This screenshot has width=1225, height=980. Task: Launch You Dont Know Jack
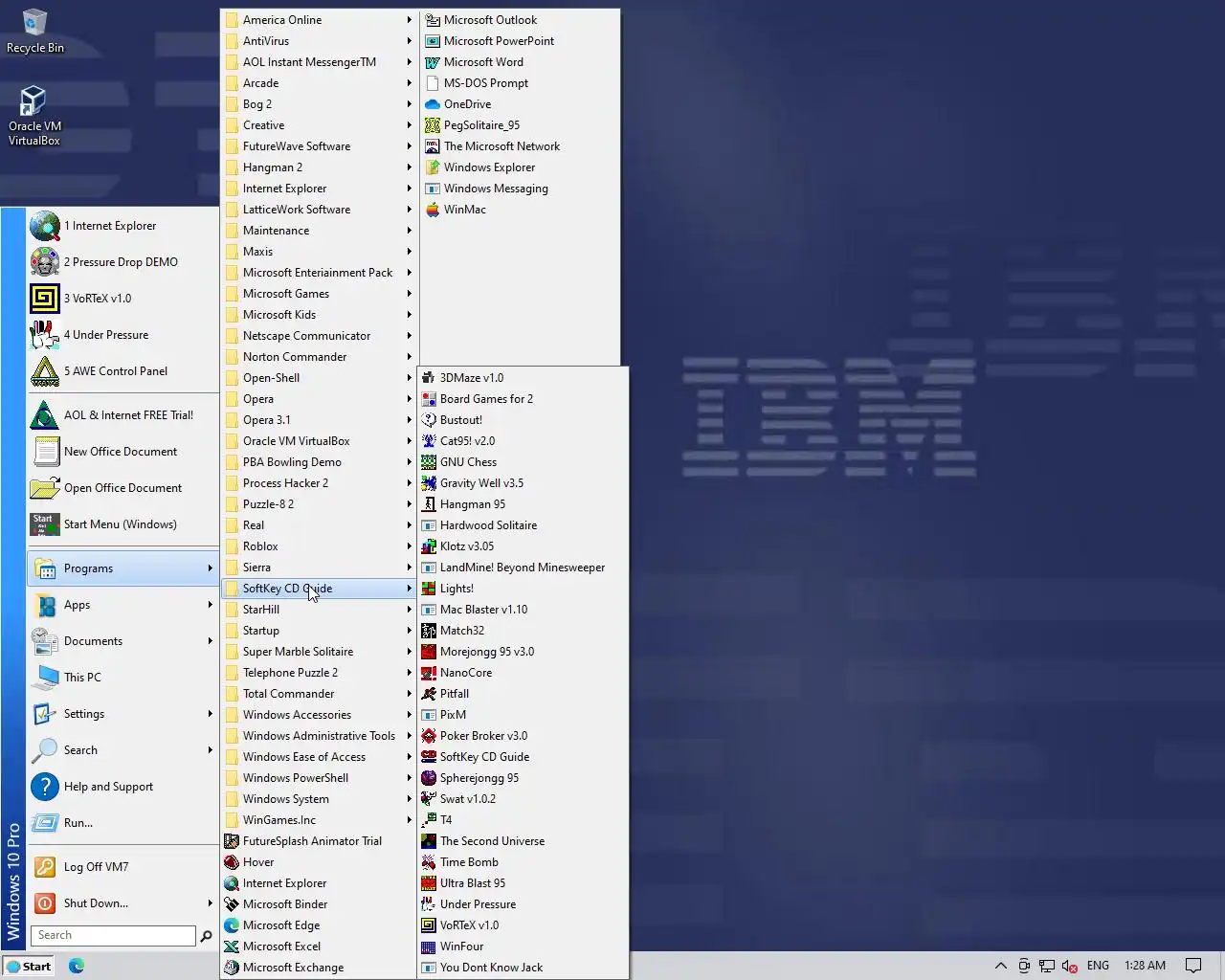[x=523, y=968]
